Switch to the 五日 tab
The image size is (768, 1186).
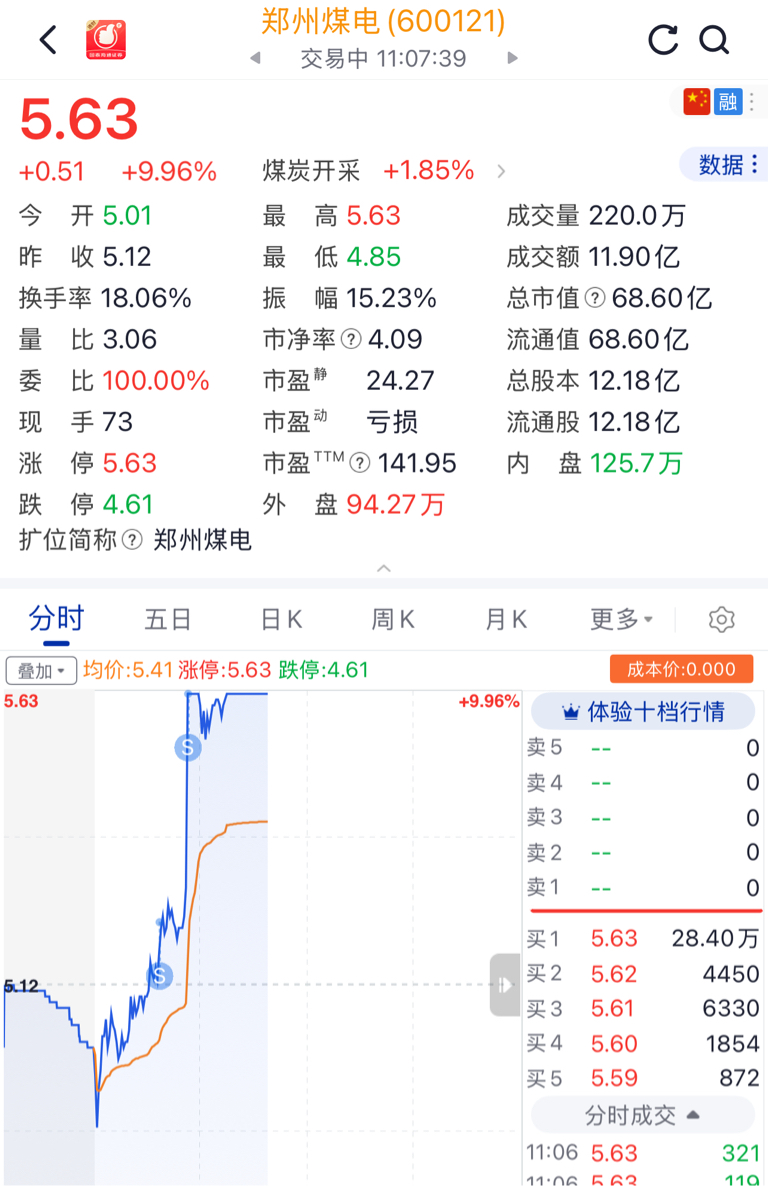coord(167,619)
